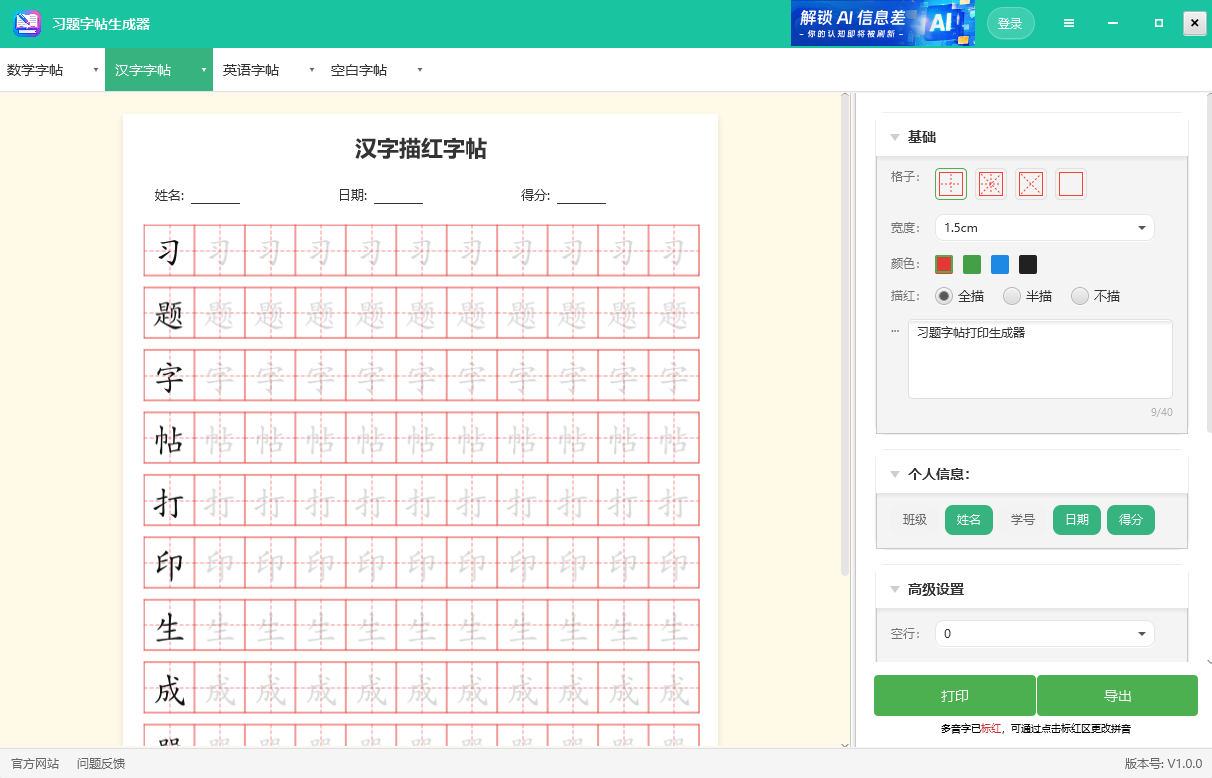Open the 宽度 1.5cm dropdown
This screenshot has height=778, width=1212.
click(x=1043, y=227)
